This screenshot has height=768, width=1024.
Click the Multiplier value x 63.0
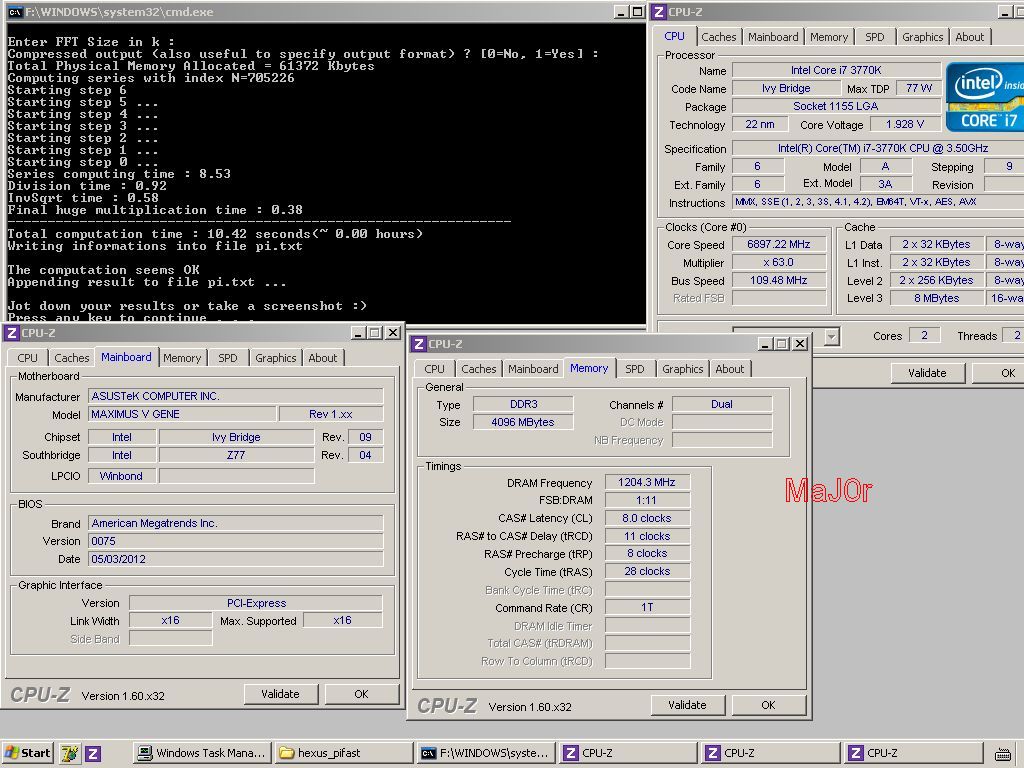tap(778, 263)
